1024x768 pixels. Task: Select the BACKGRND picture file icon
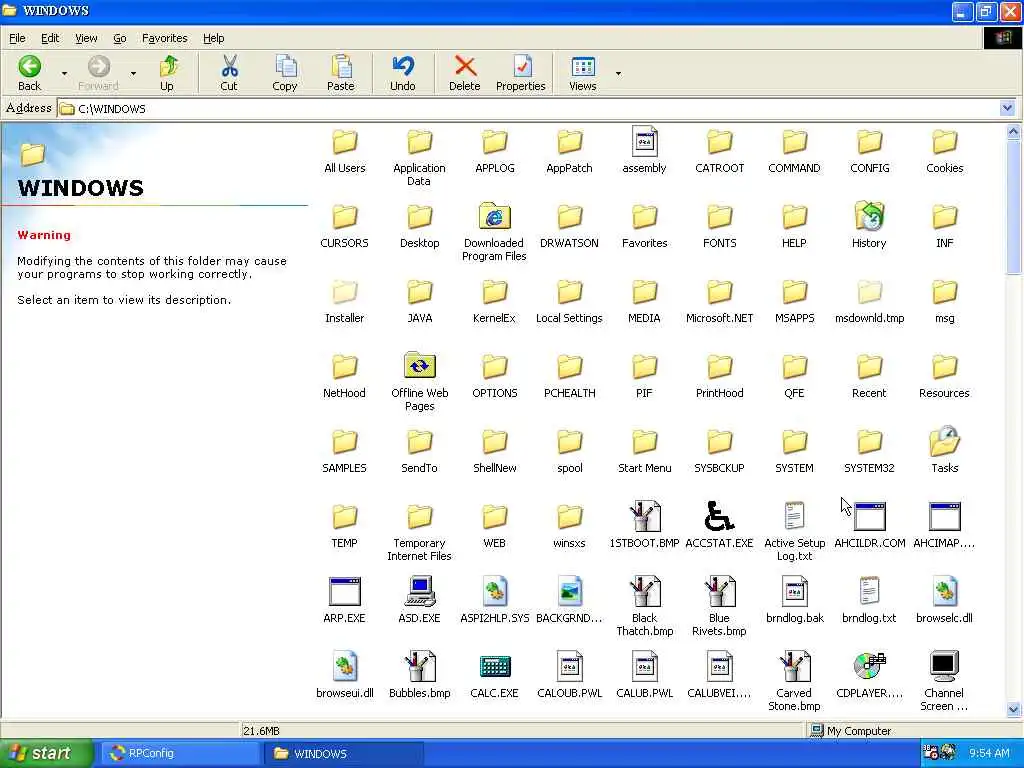(569, 592)
